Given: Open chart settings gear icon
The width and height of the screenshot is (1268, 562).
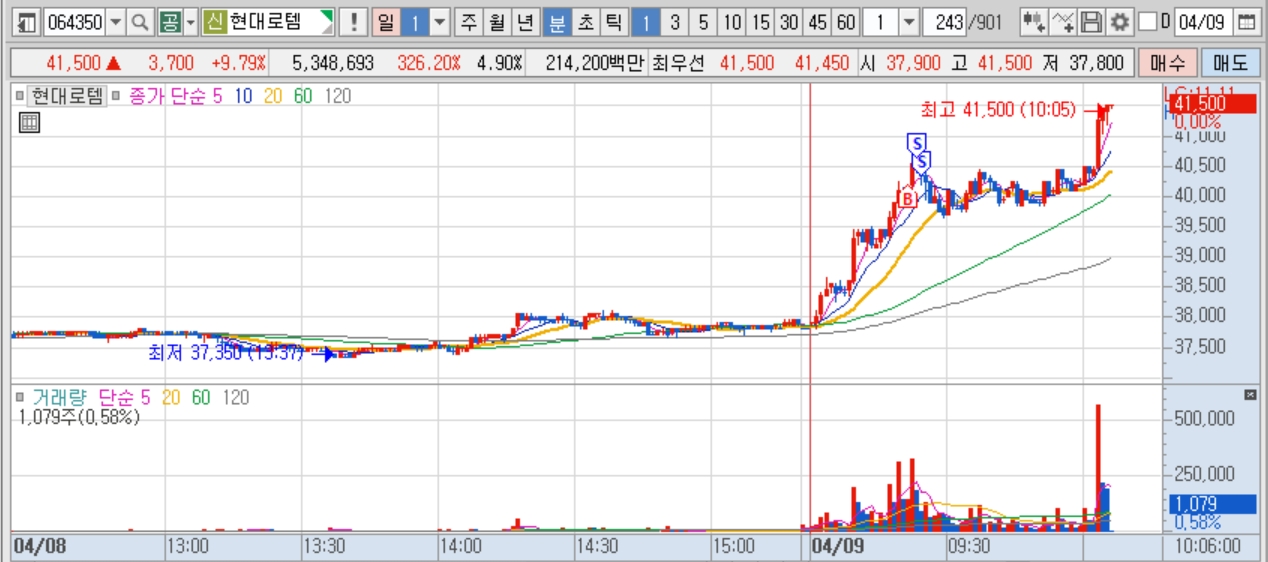Looking at the screenshot, I should click(1120, 21).
